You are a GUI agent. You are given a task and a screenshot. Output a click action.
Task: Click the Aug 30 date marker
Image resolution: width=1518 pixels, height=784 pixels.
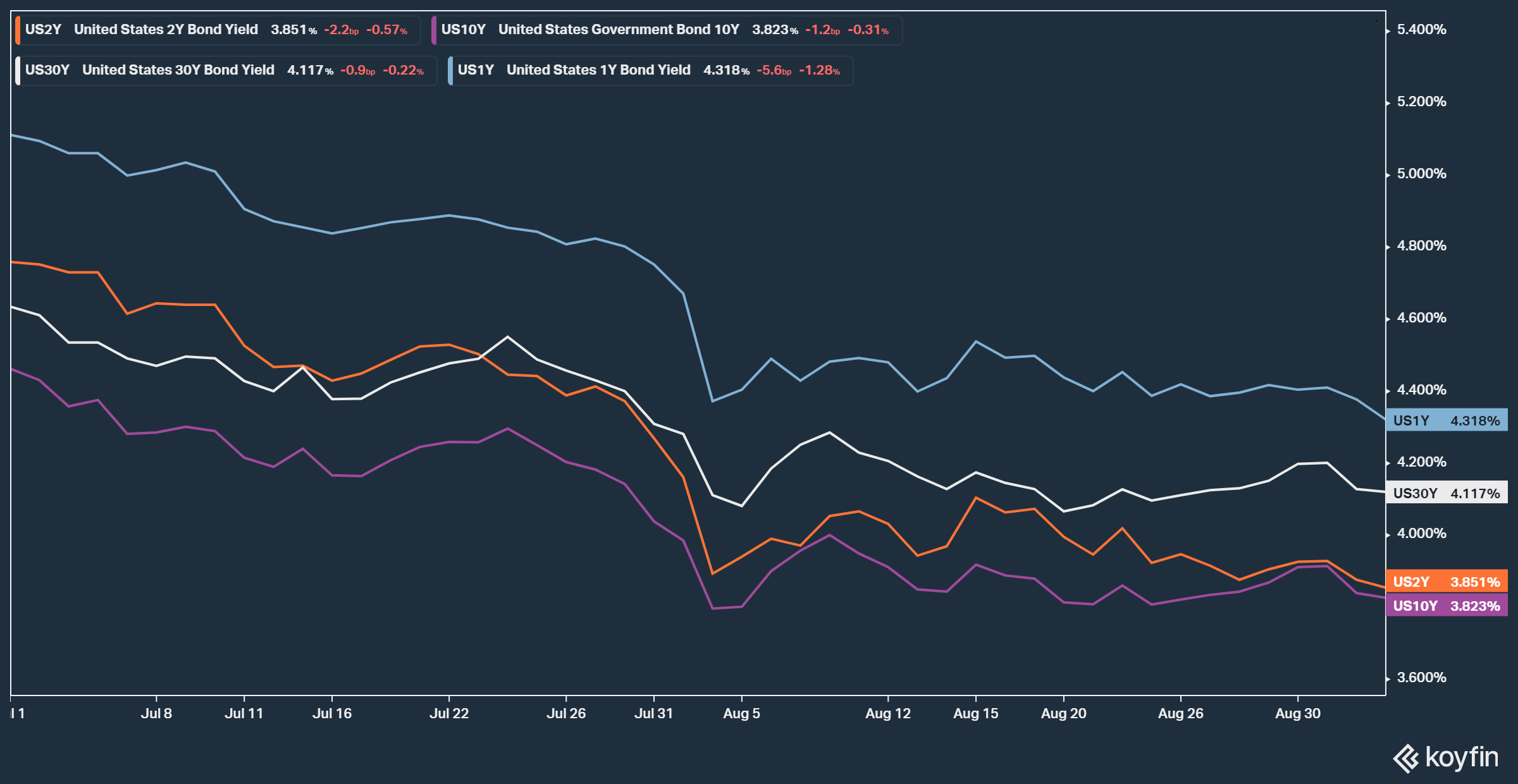click(x=1297, y=713)
